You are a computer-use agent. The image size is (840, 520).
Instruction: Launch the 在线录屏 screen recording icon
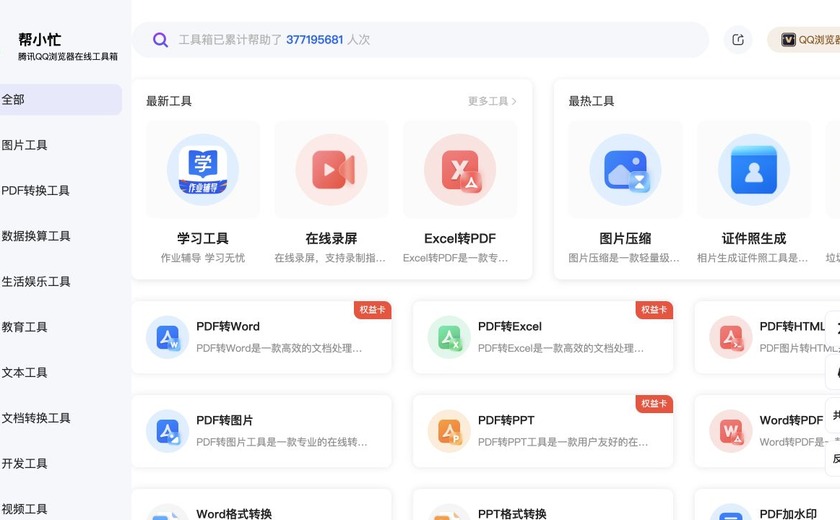pyautogui.click(x=331, y=170)
